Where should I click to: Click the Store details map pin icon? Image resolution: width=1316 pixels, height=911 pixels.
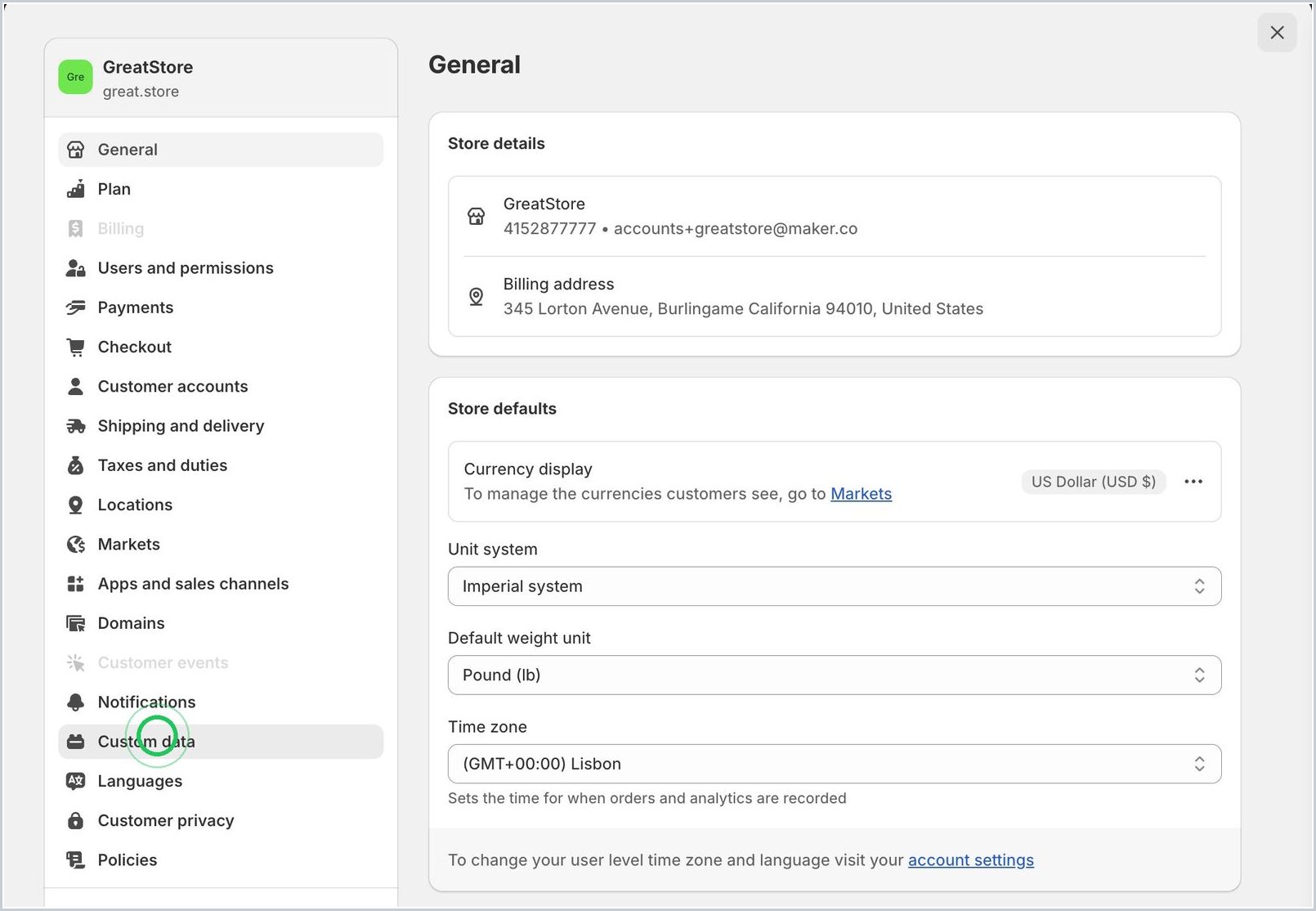click(x=476, y=296)
